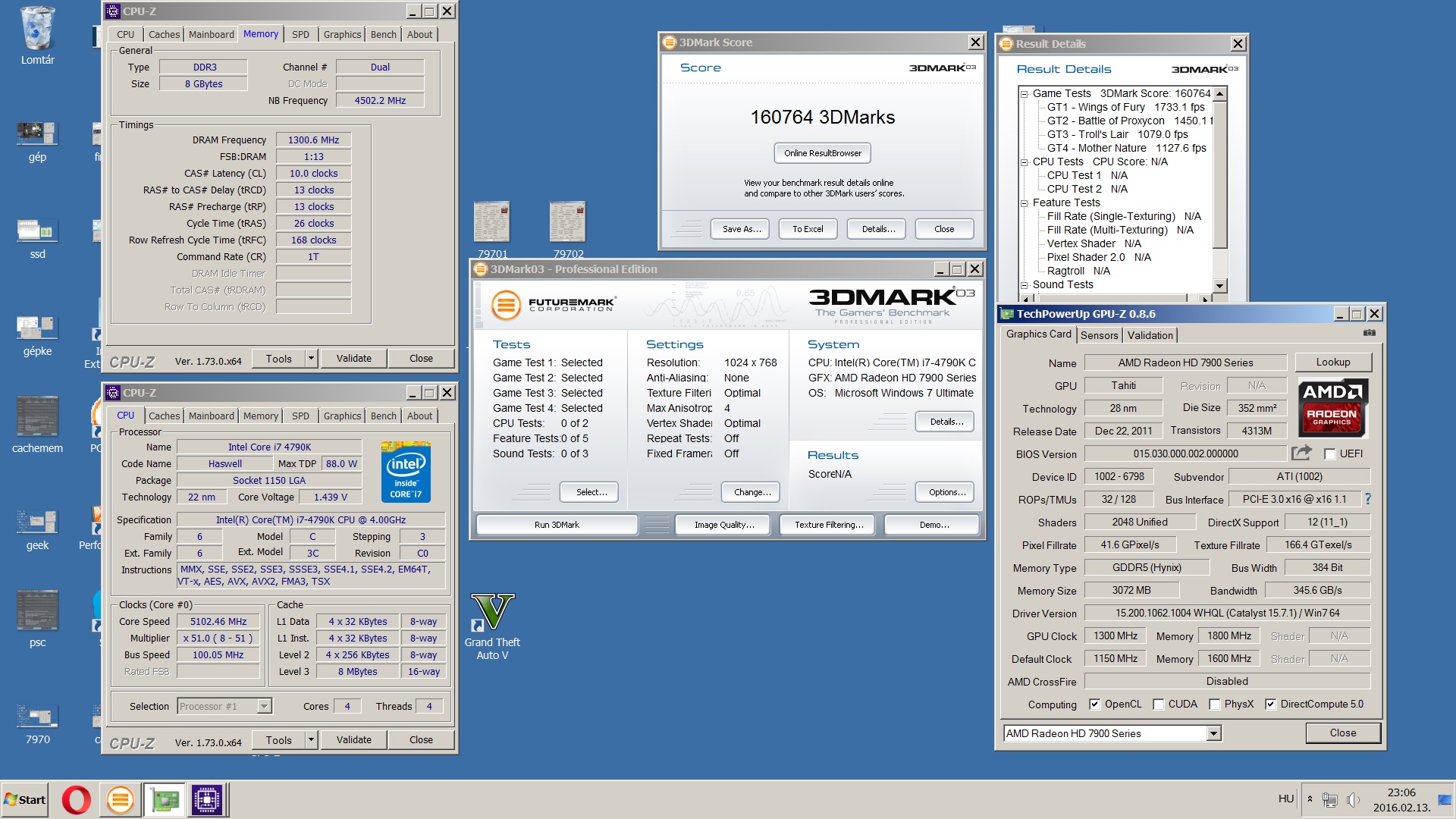This screenshot has width=1456, height=819.
Task: Click the GPU-Z screenshot camera icon
Action: 1369,333
